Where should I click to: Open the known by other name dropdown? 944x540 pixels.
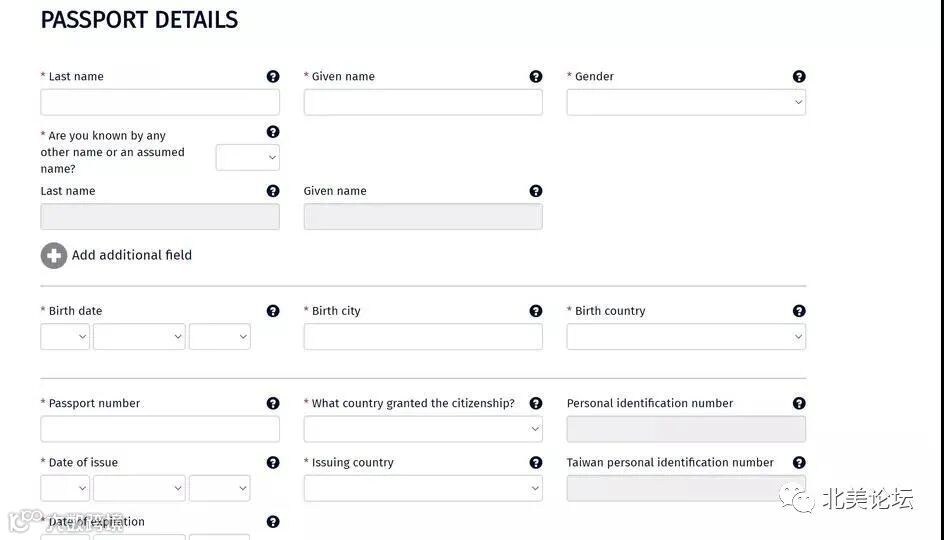(247, 157)
